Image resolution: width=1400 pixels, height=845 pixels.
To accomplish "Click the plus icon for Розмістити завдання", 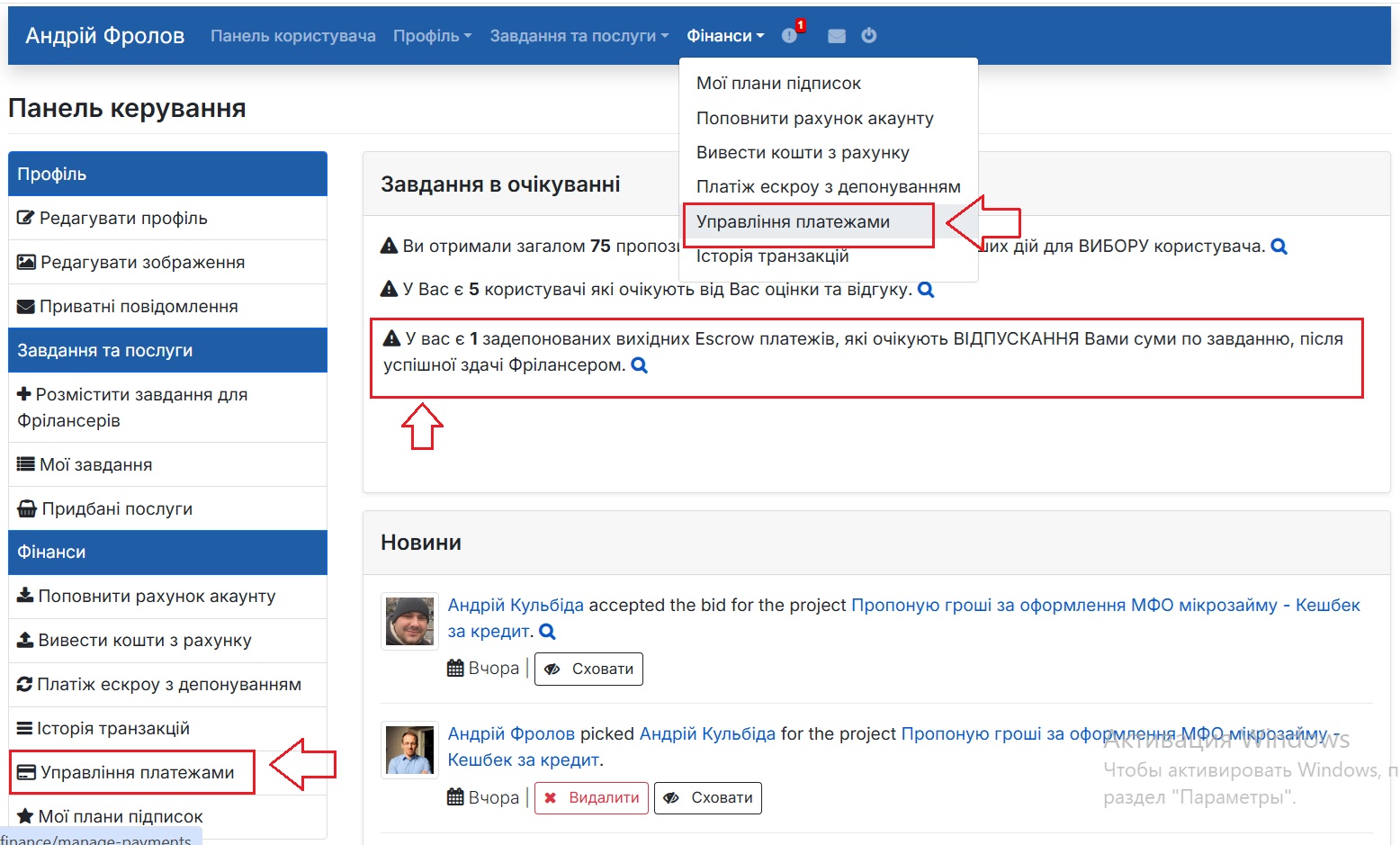I will (x=23, y=394).
